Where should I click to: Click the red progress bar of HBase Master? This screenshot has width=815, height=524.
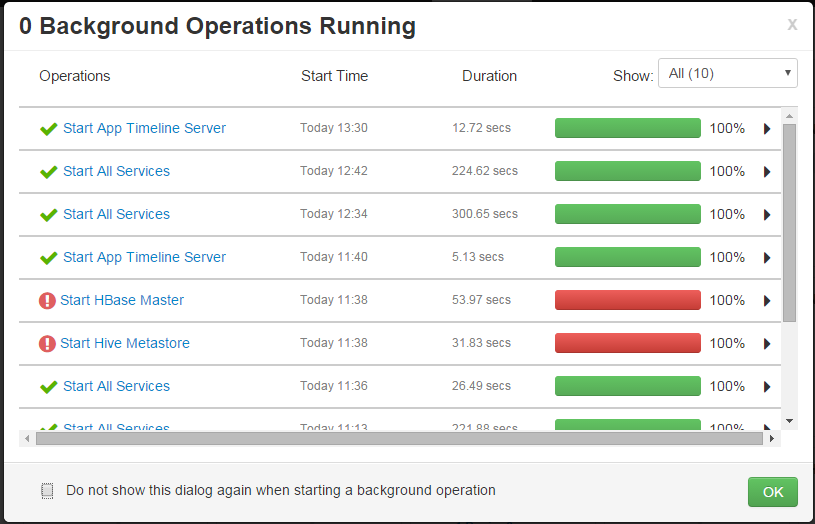coord(628,300)
